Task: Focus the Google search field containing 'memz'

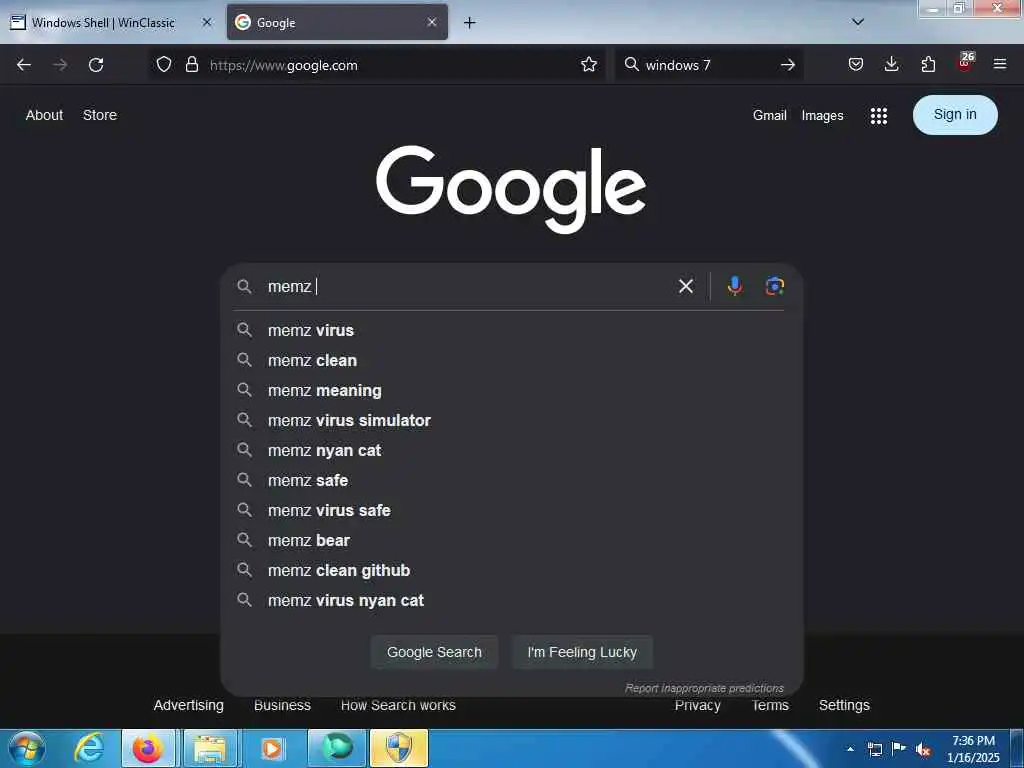Action: tap(467, 286)
